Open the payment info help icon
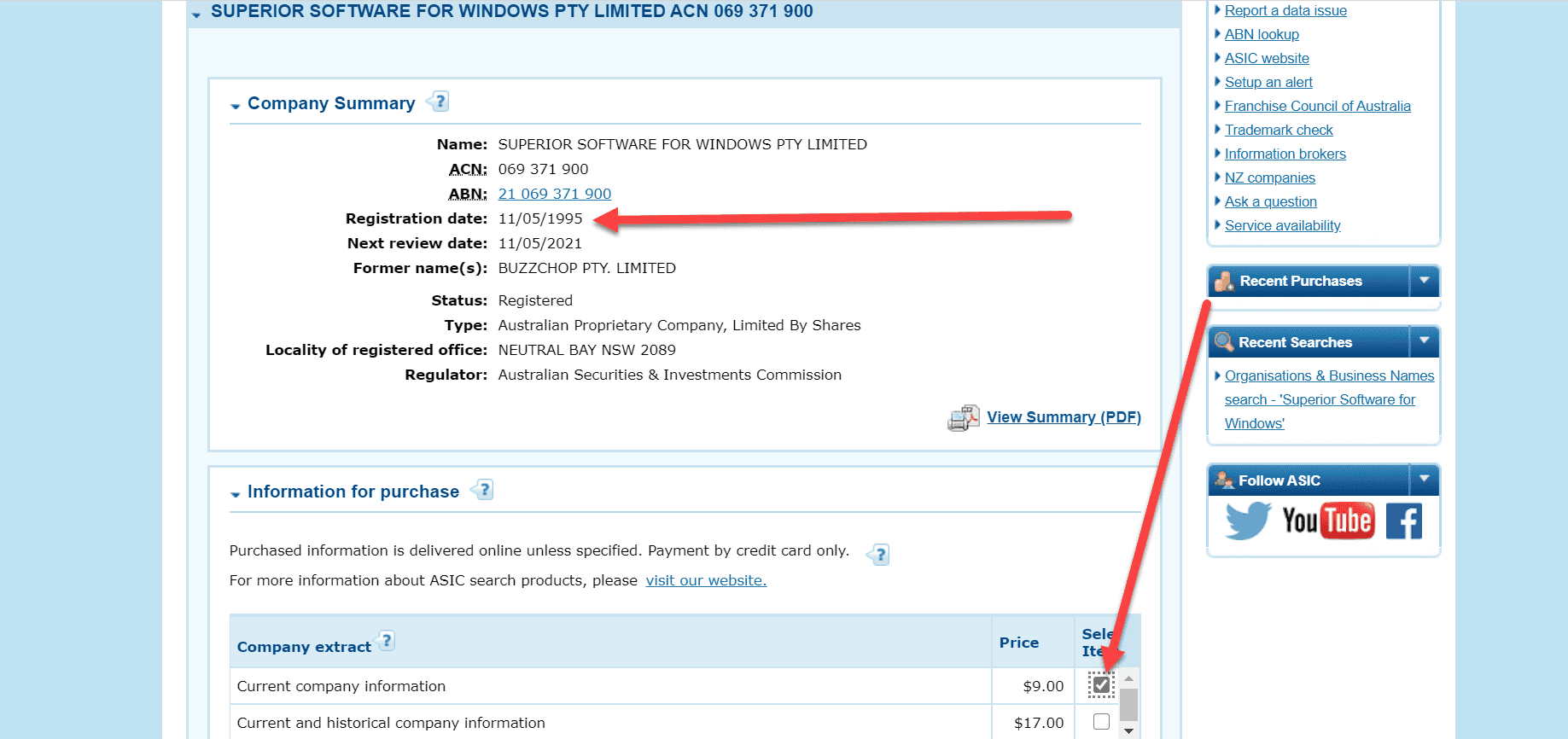The image size is (1568, 739). (879, 555)
